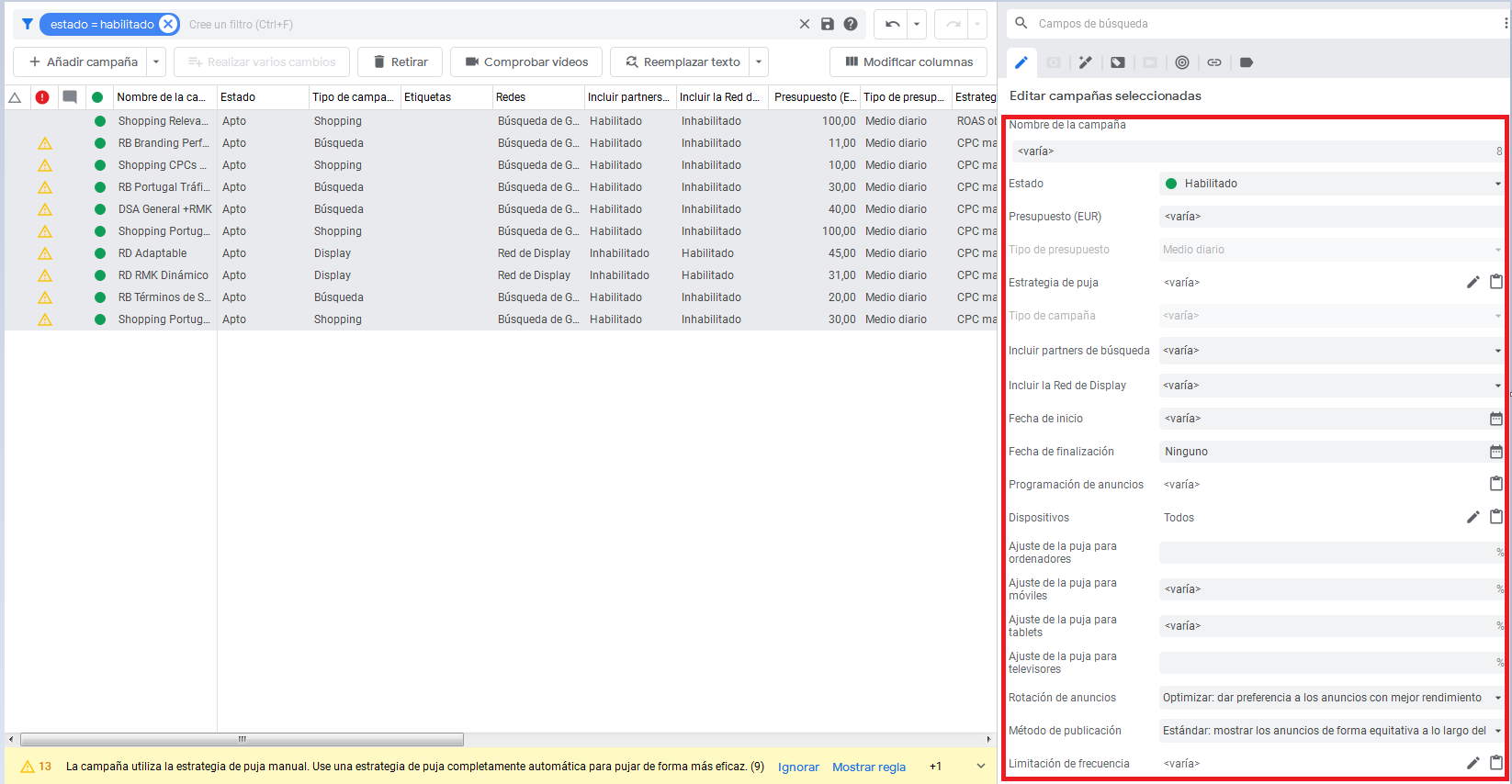Open Rotación de anuncios dropdown

click(x=1331, y=698)
